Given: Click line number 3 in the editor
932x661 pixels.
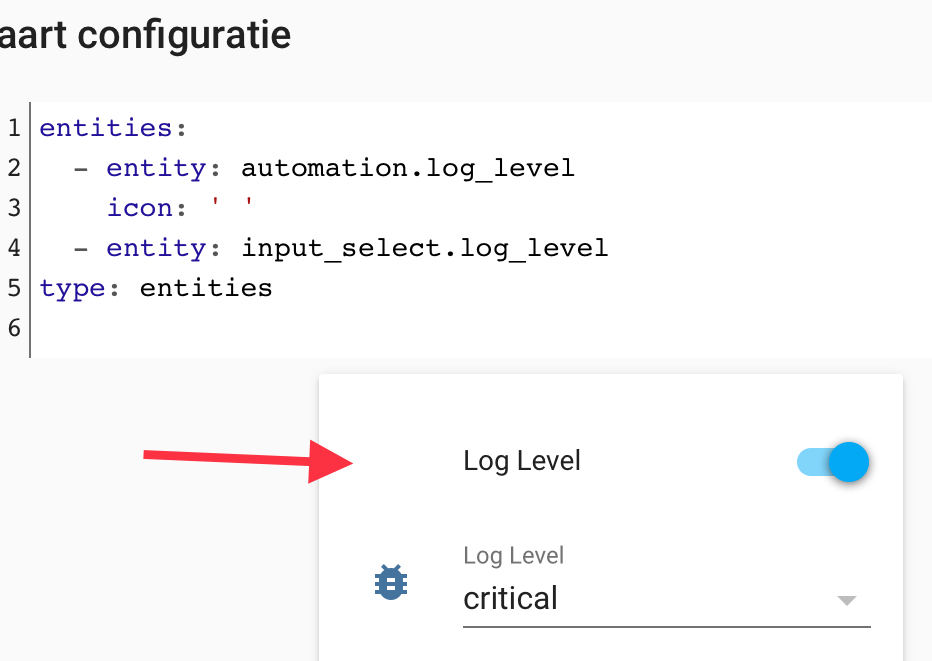Looking at the screenshot, I should click(x=14, y=207).
